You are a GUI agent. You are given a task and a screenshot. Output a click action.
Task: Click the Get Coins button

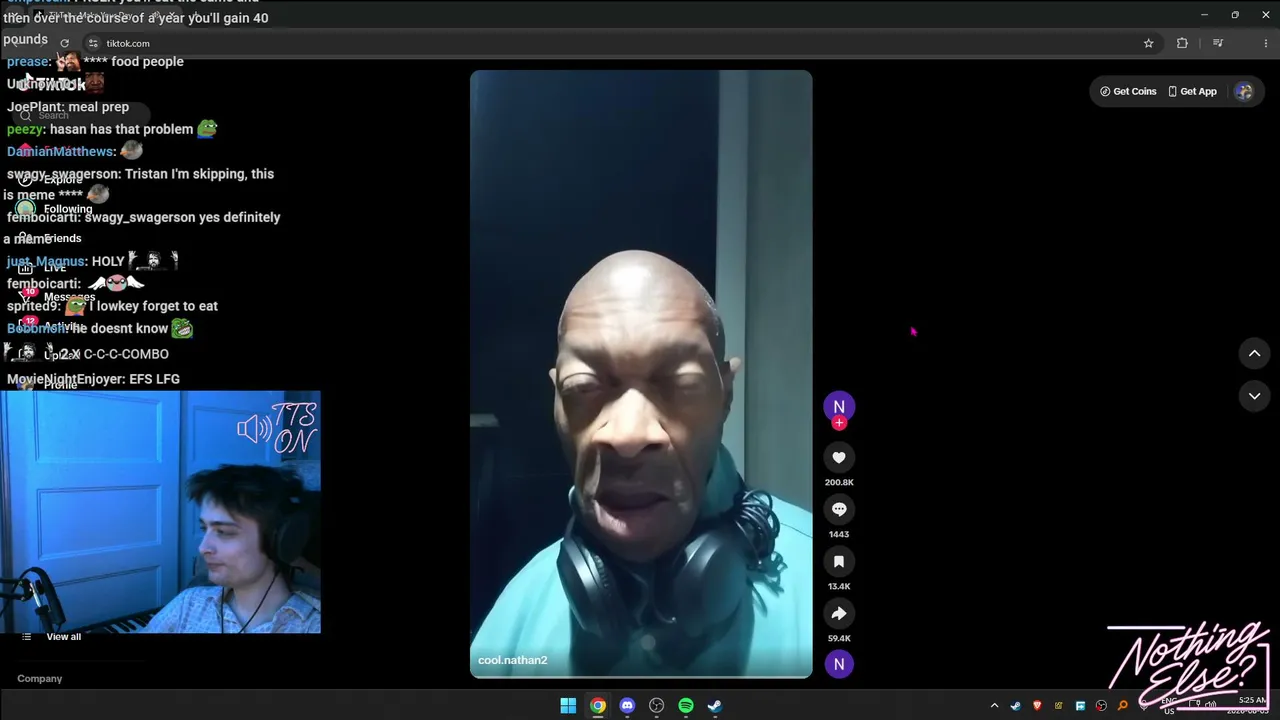1128,91
